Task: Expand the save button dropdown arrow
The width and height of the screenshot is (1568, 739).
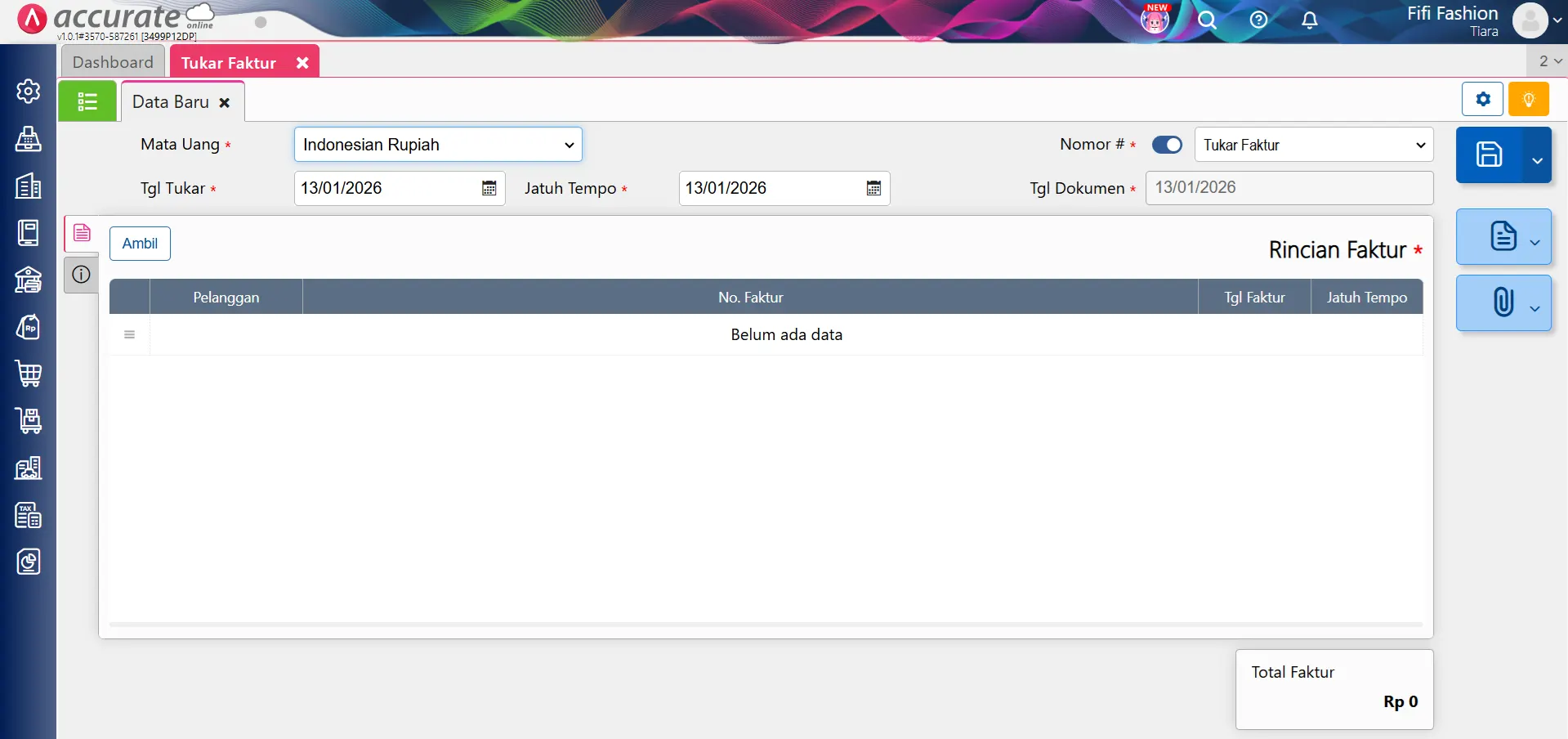Action: pos(1537,160)
